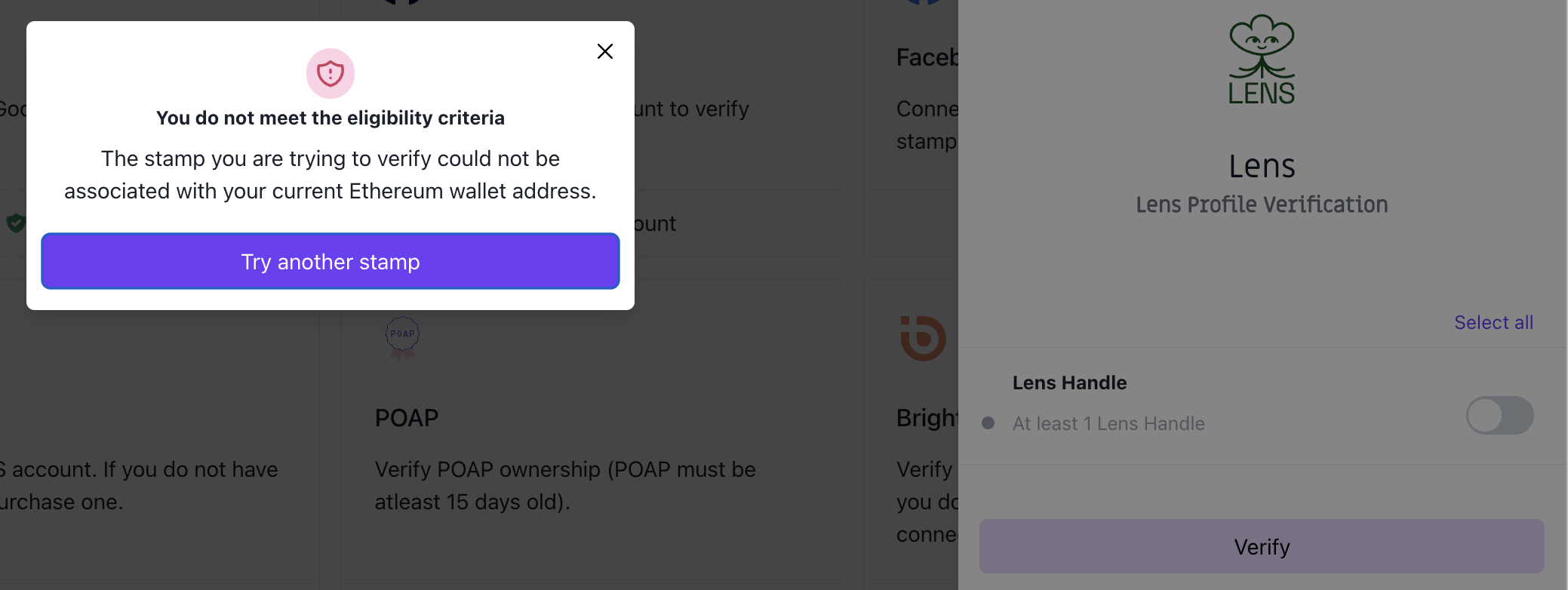Toggle the Lens Handle verification off
This screenshot has width=1568, height=590.
coord(1500,415)
